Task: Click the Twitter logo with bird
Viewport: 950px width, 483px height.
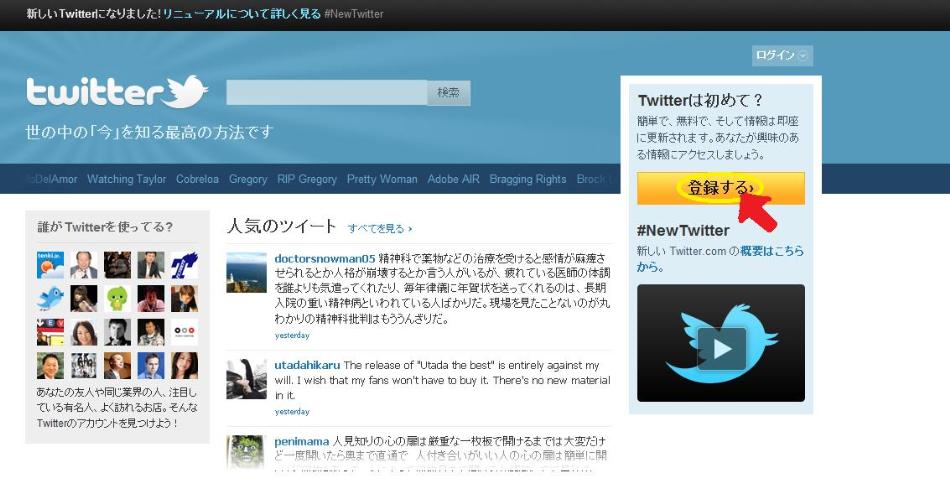Action: tap(117, 92)
